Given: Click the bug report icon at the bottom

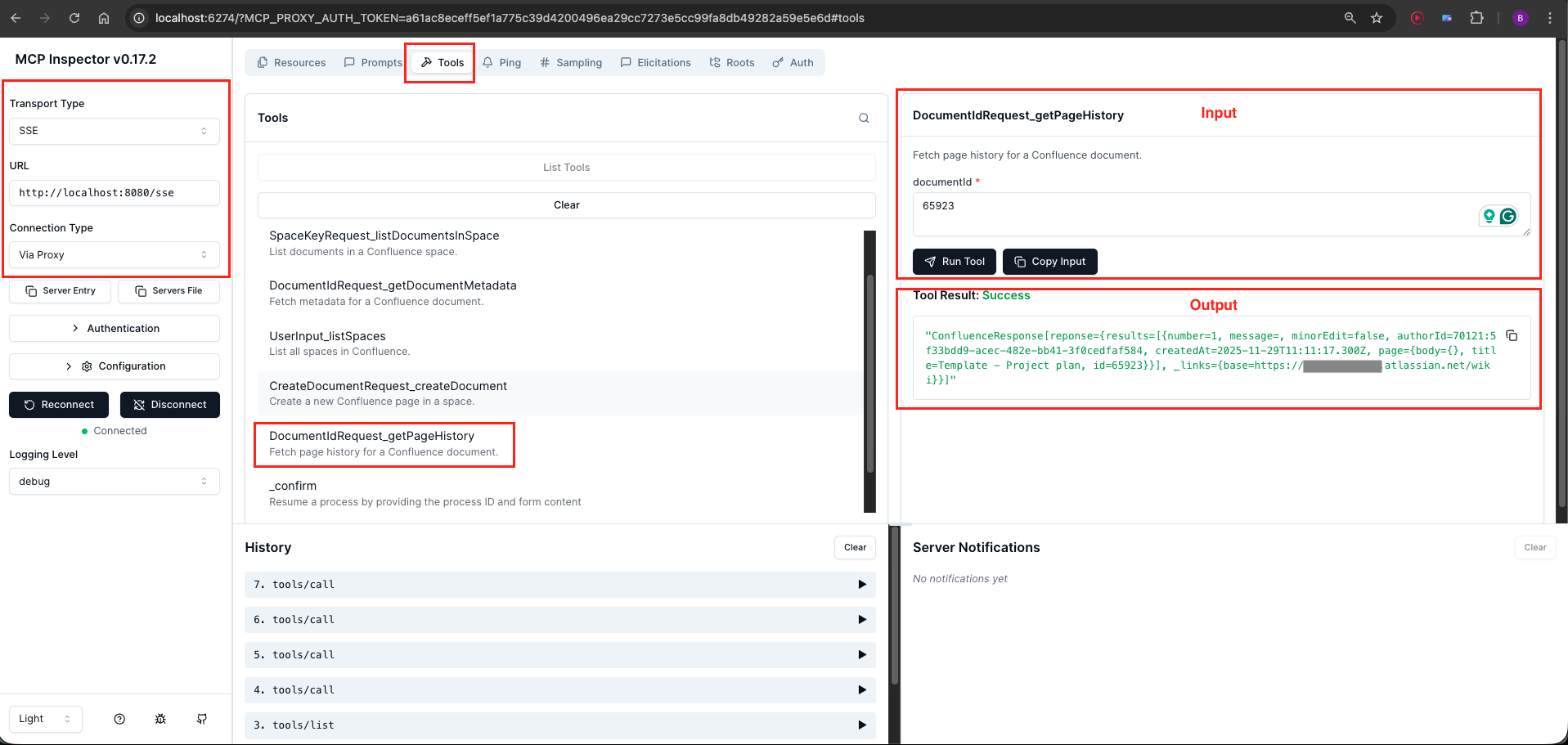Looking at the screenshot, I should click(160, 719).
